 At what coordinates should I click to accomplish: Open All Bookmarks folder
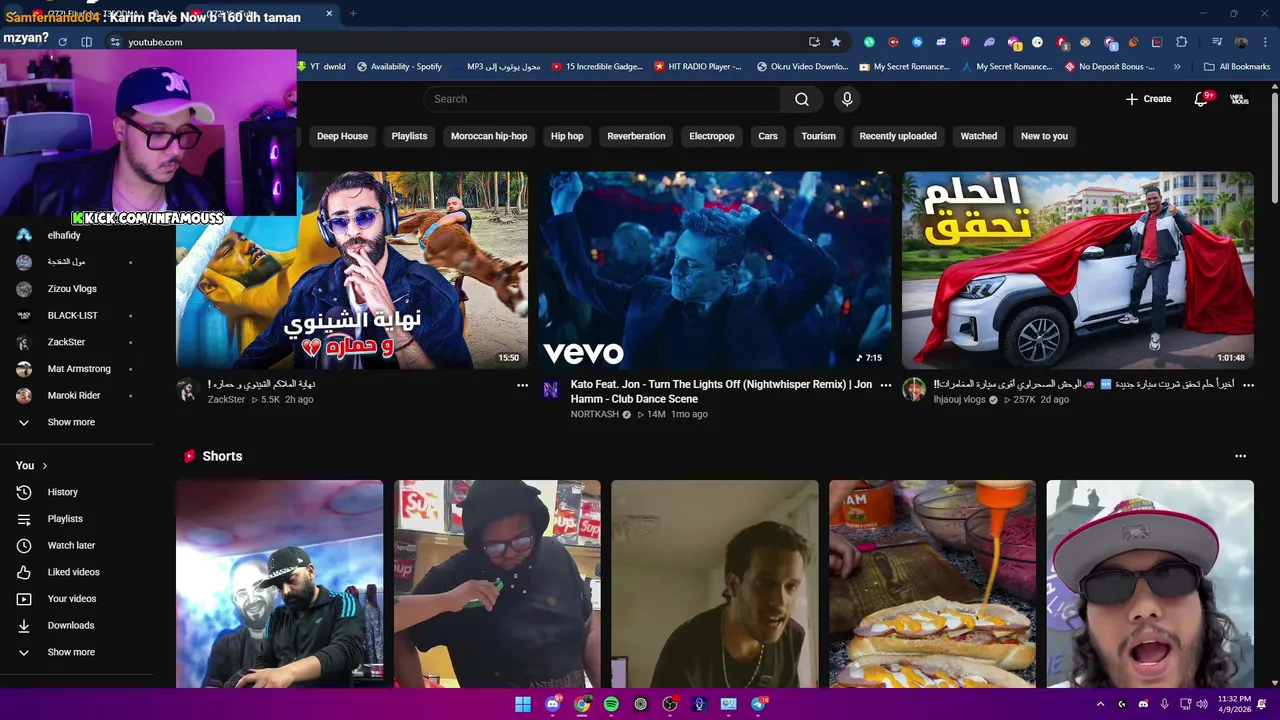(x=1237, y=67)
